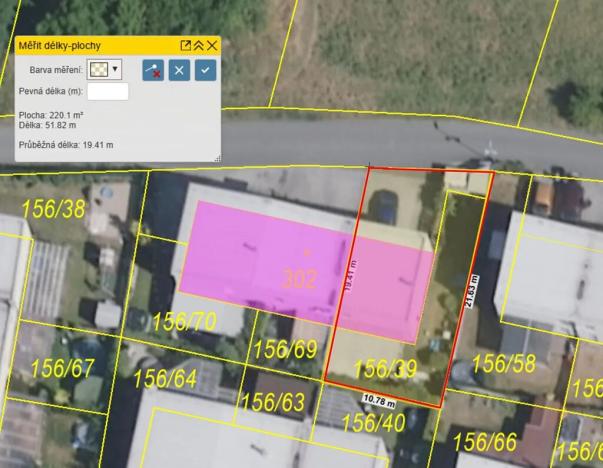This screenshot has height=468, width=603.
Task: Grab the panel resize grip corner
Action: point(216,158)
